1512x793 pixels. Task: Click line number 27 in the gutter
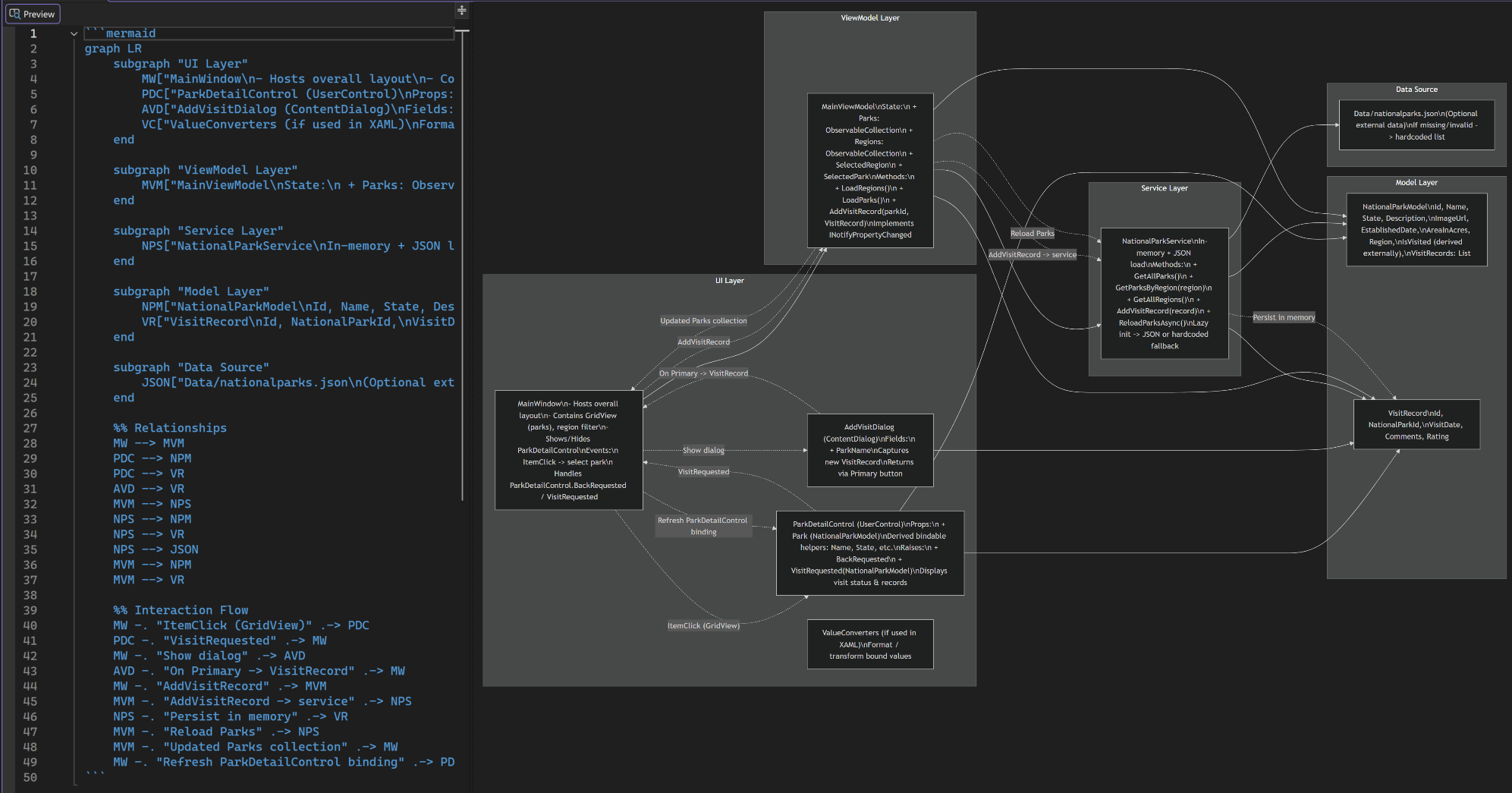30,428
